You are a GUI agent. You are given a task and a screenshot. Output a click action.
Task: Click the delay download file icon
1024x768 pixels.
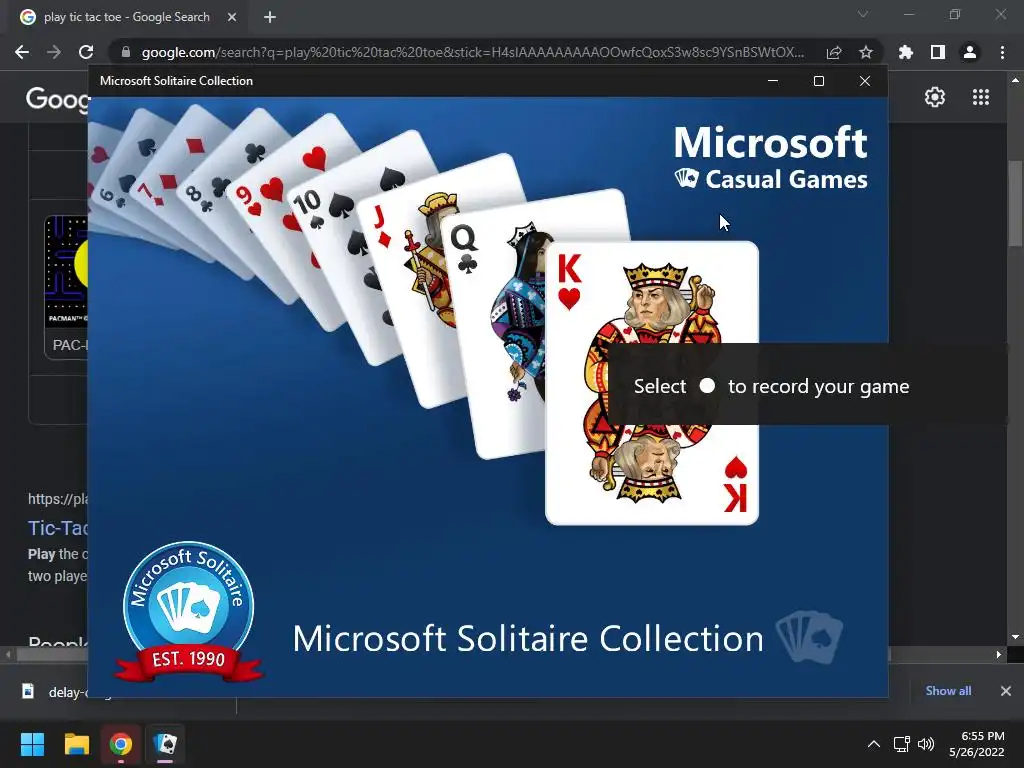click(28, 691)
